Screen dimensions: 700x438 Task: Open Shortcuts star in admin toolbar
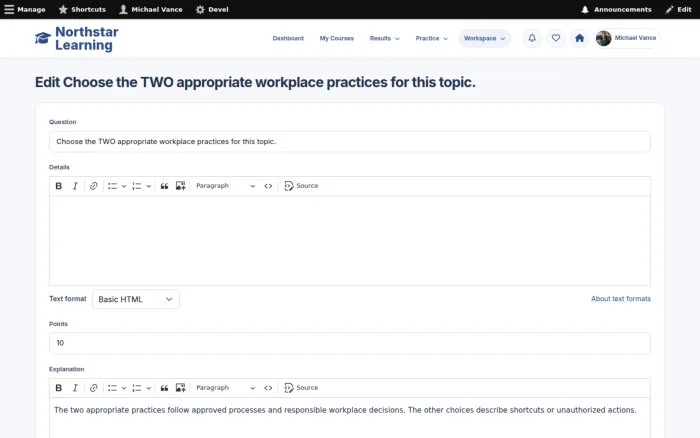(82, 9)
